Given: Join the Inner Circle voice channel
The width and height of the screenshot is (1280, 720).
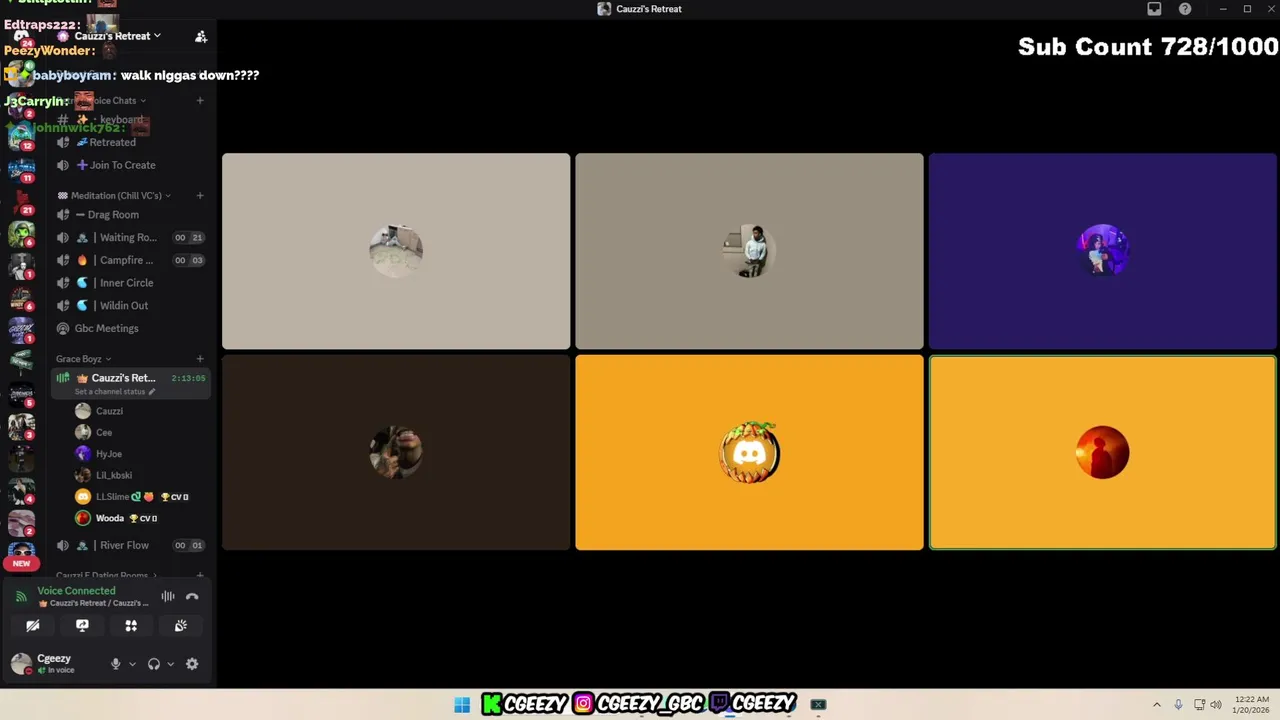Looking at the screenshot, I should [130, 283].
